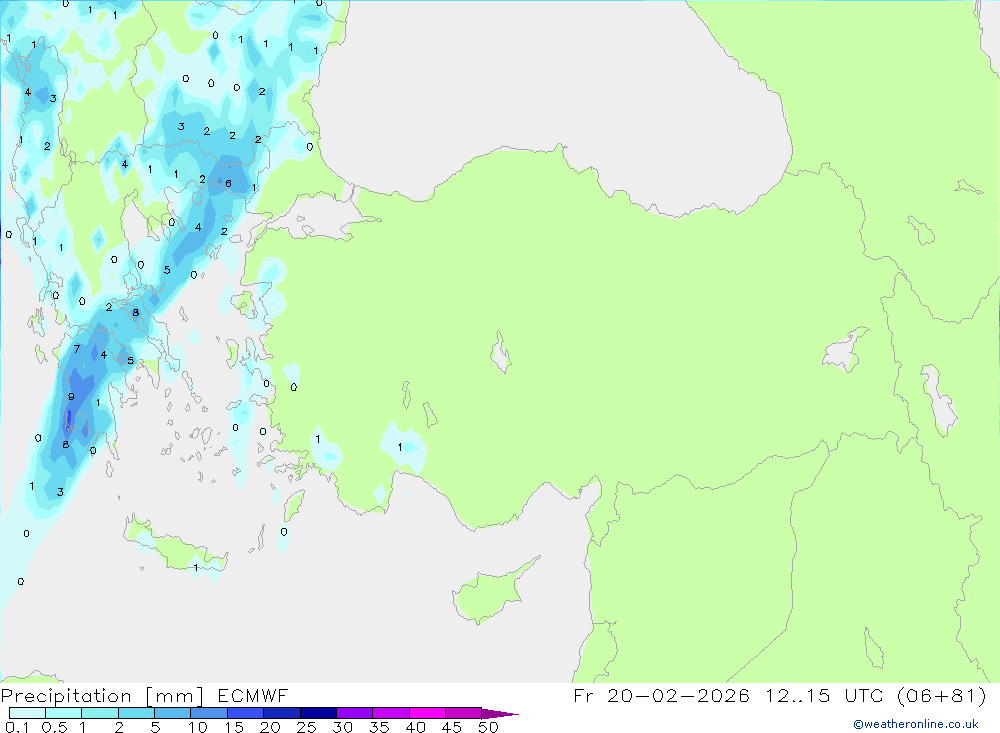1000x733 pixels.
Task: Select the ECMWF model name label
Action: 253,696
